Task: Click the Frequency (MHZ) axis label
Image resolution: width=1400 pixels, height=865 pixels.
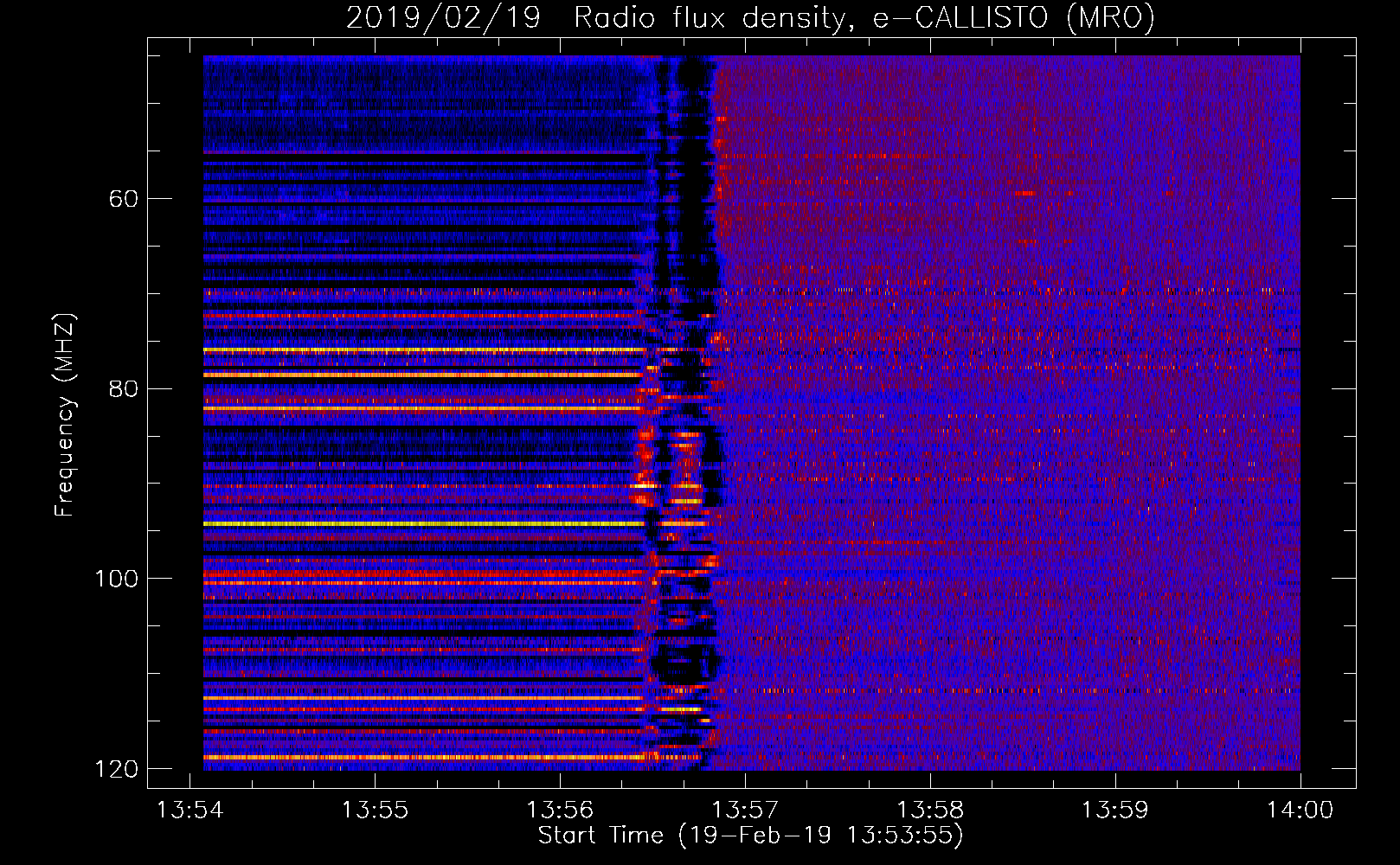Action: tap(65, 414)
